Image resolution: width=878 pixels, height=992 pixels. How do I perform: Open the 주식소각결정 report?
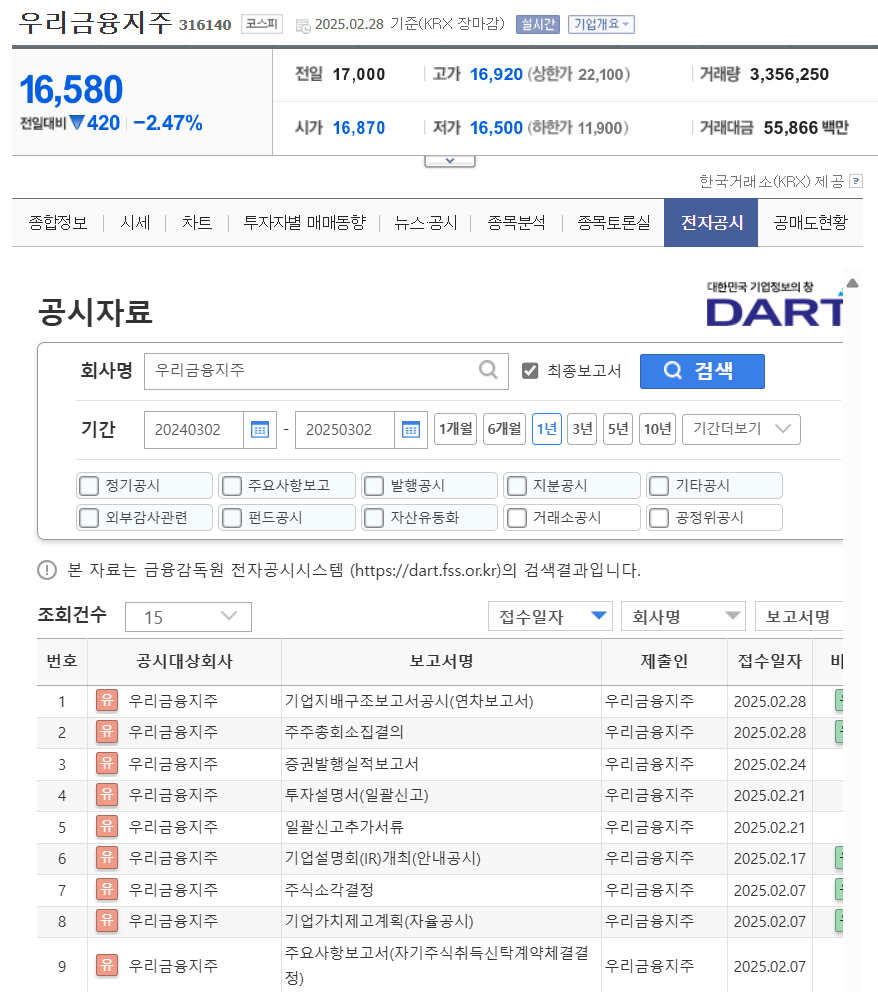point(329,890)
